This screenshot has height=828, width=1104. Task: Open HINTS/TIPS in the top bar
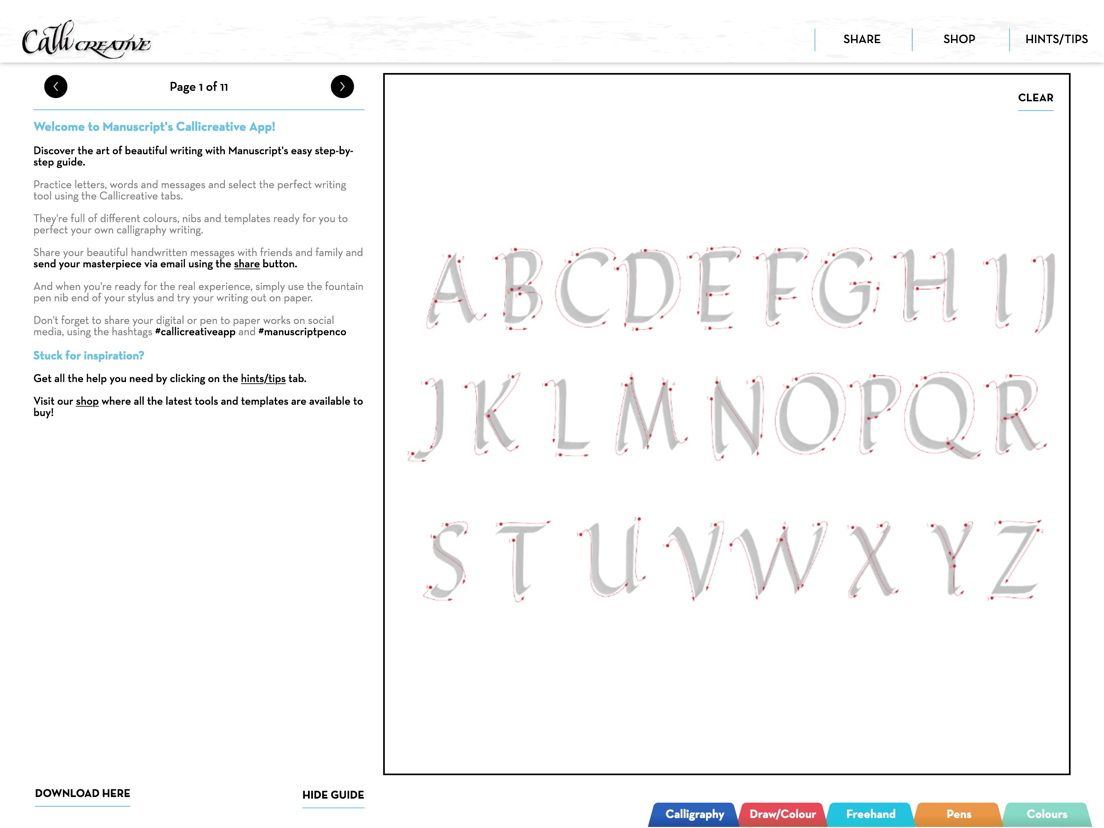[x=1056, y=39]
